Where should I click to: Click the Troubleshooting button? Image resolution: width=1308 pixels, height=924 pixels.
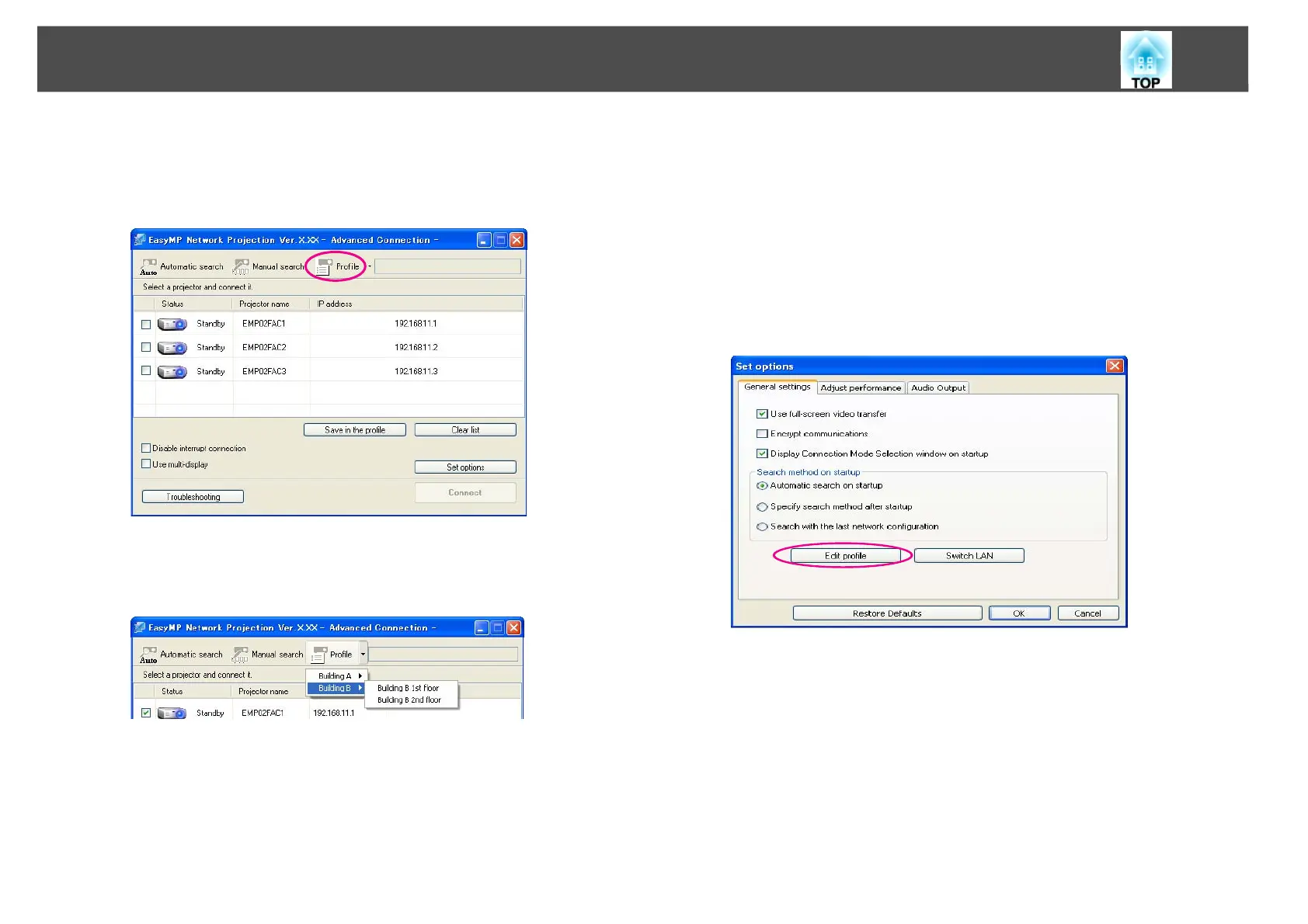coord(193,496)
